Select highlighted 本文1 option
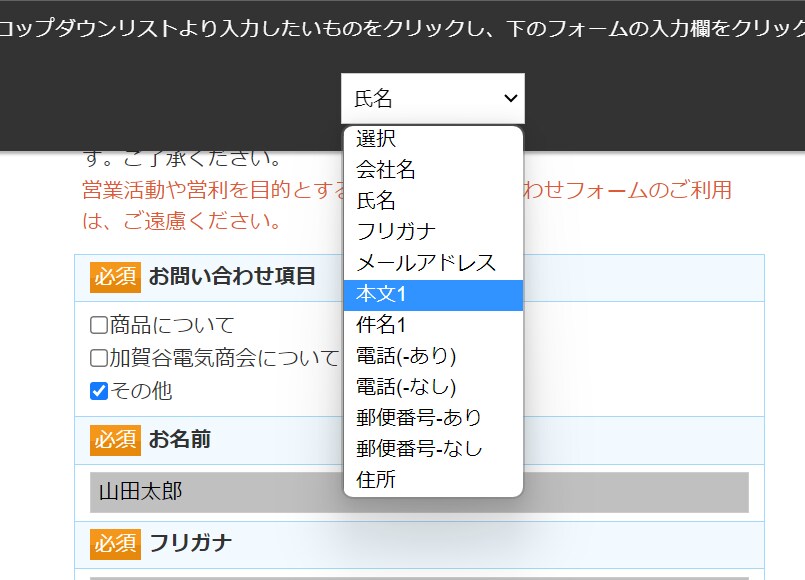Image resolution: width=805 pixels, height=580 pixels. (433, 295)
